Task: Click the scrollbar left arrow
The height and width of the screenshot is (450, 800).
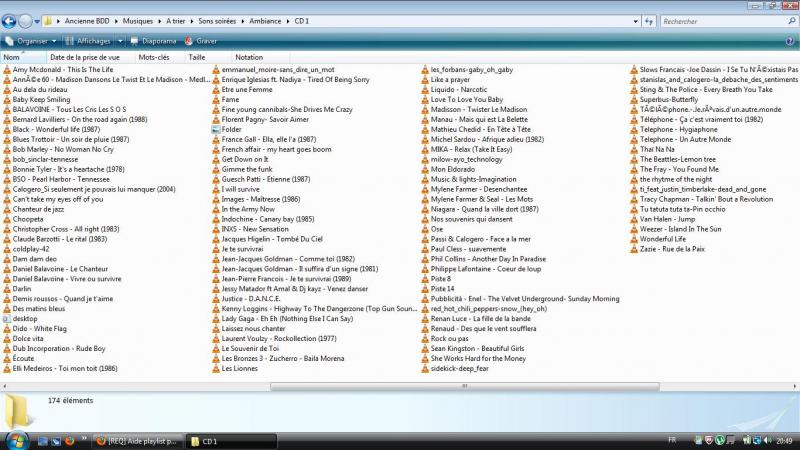Action: pyautogui.click(x=5, y=386)
